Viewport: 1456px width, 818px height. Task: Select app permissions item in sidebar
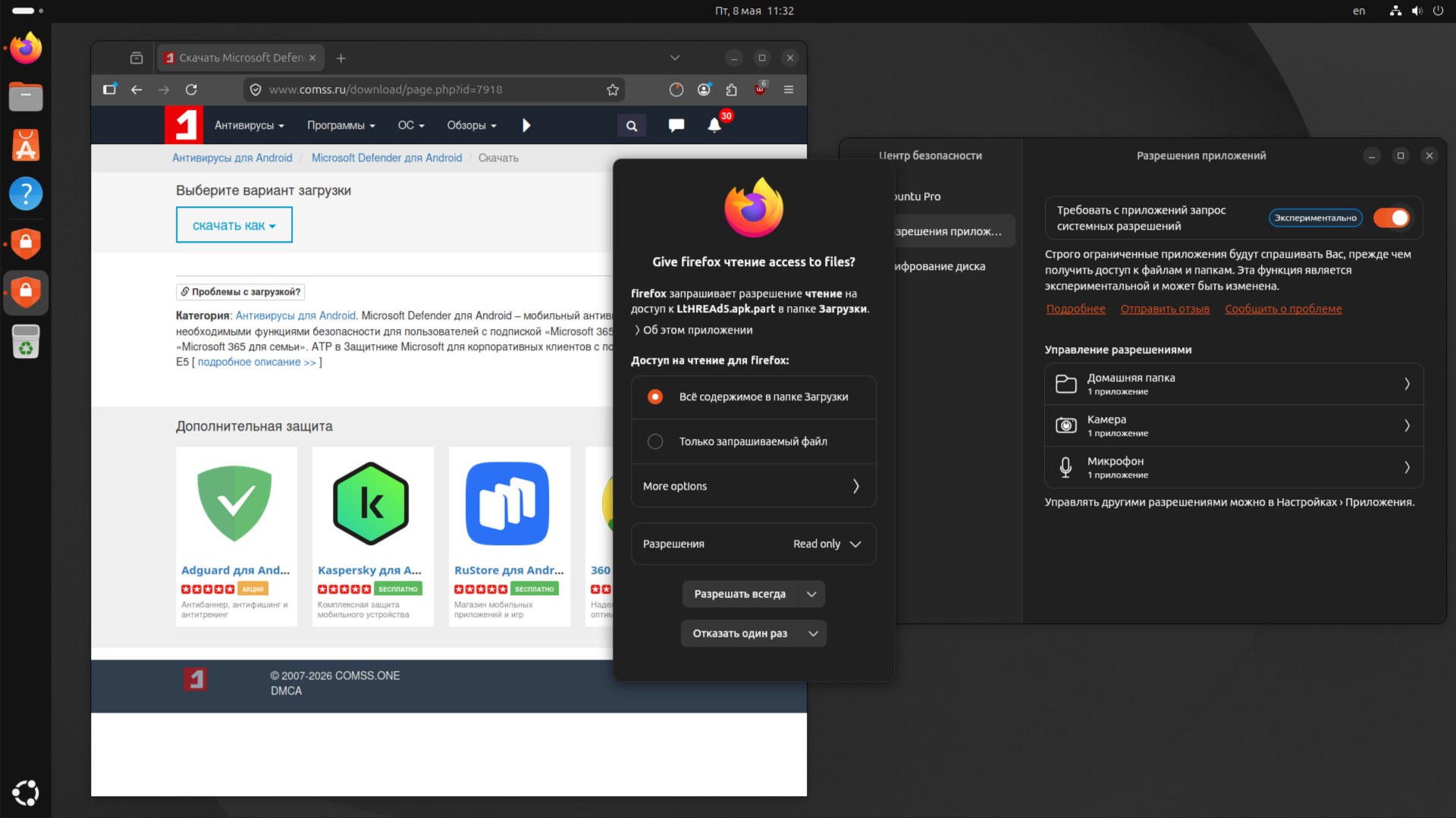pyautogui.click(x=954, y=231)
